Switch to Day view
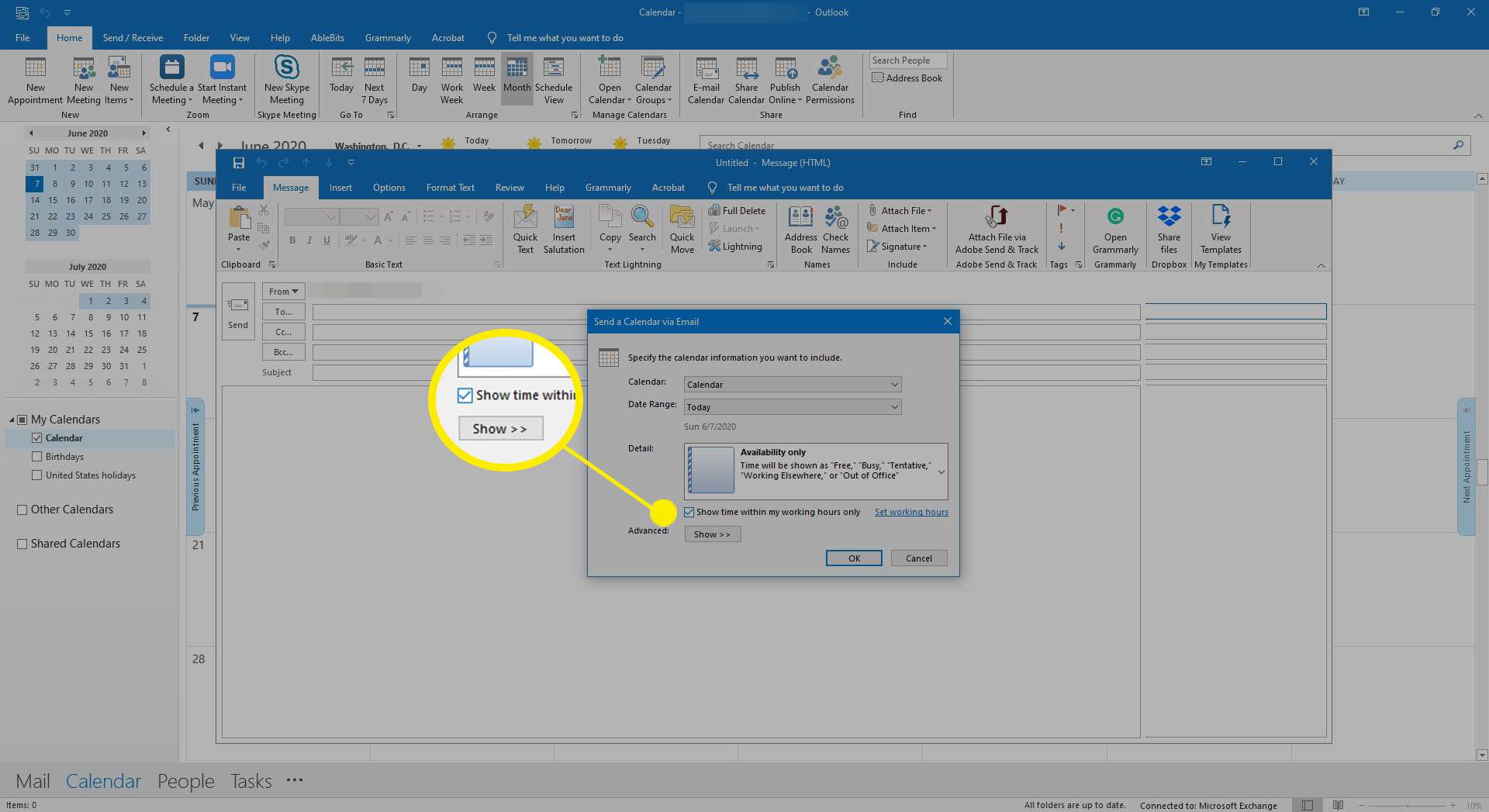This screenshot has height=812, width=1489. [x=420, y=74]
